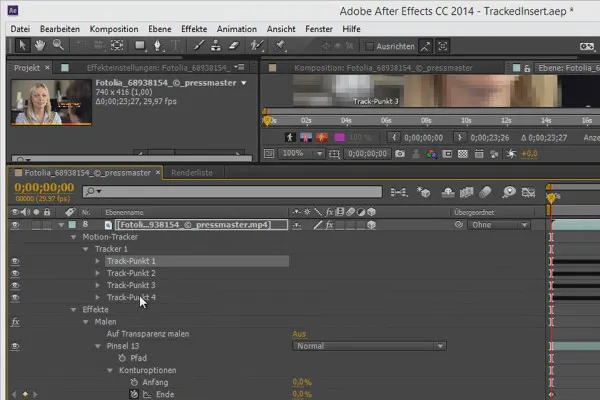Click the Anfang 0,0% value
The image size is (600, 400).
pos(302,382)
